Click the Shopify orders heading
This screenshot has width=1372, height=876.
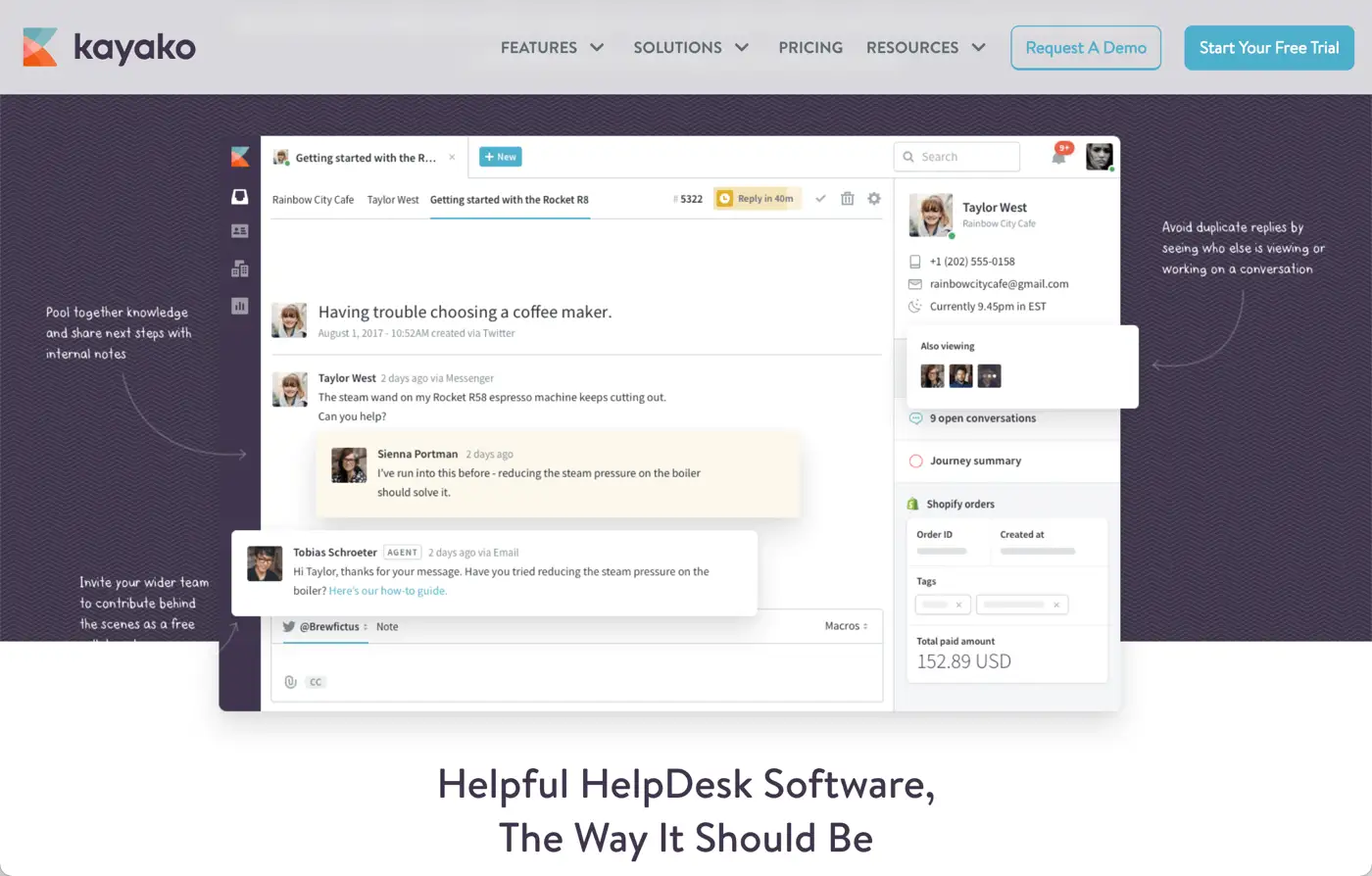coord(960,504)
